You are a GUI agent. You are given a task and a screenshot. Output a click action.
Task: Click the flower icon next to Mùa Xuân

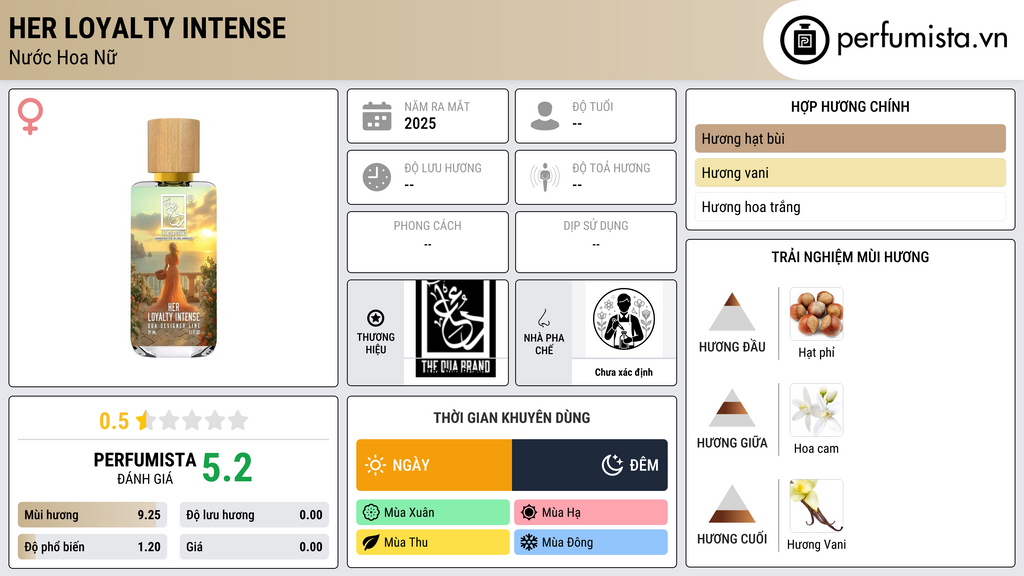point(371,513)
